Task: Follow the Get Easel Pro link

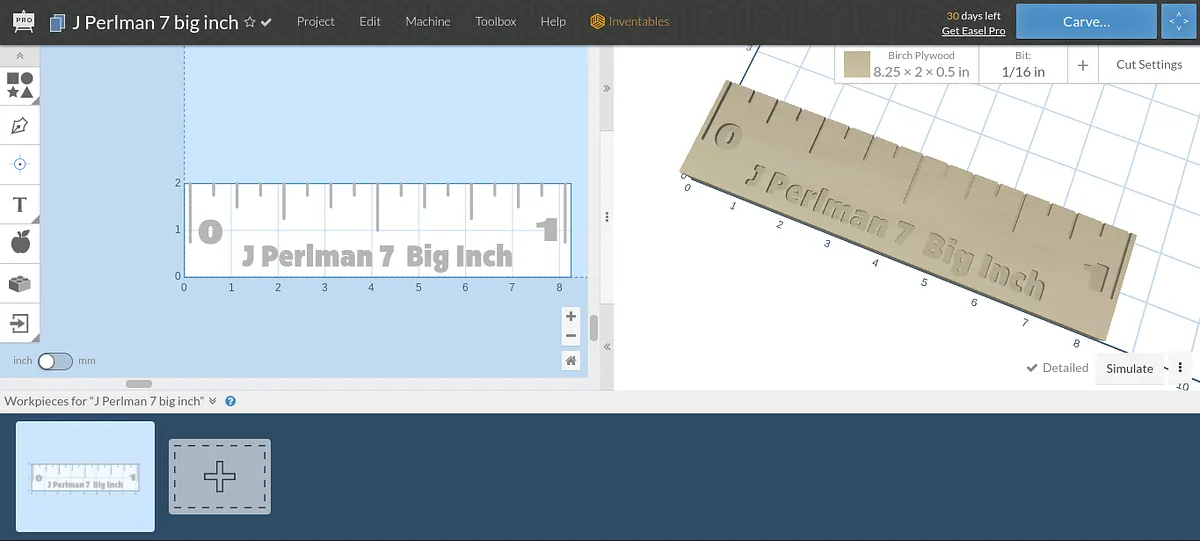Action: (x=973, y=31)
